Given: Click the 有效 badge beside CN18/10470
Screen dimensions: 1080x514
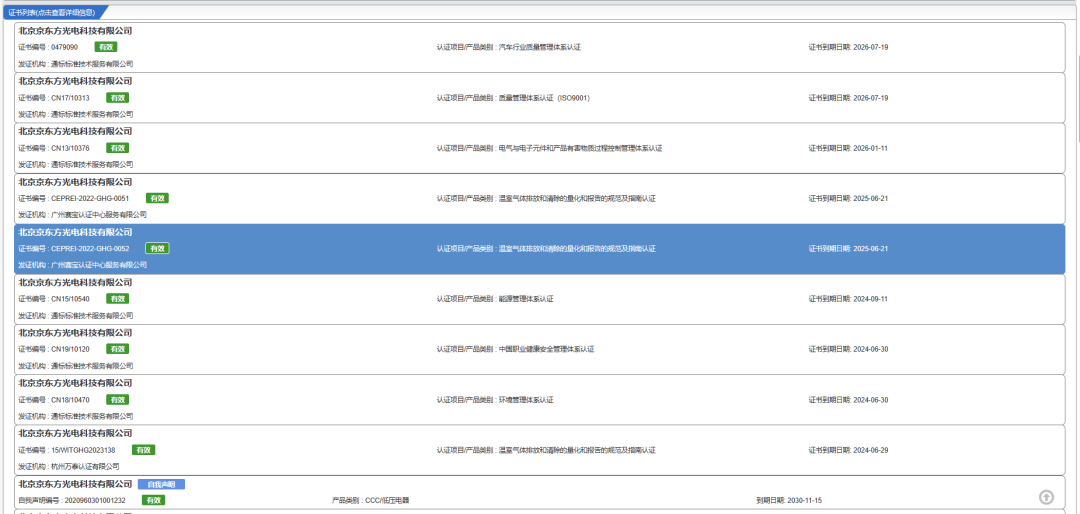Looking at the screenshot, I should 117,400.
